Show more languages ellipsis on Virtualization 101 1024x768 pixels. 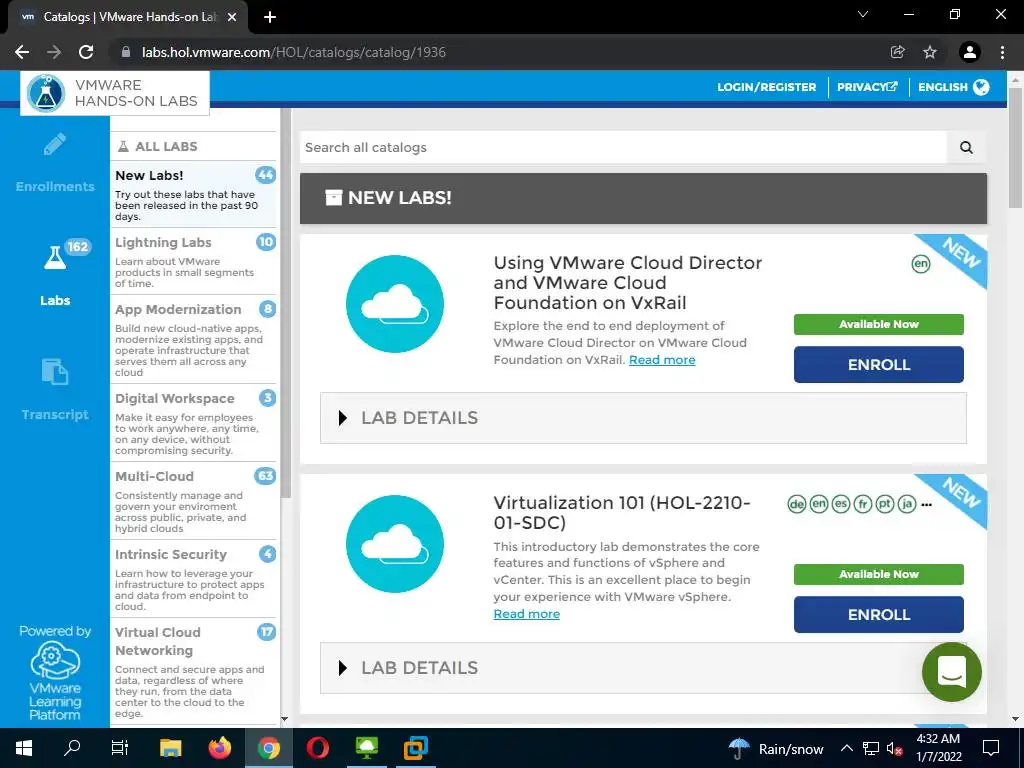click(x=926, y=505)
